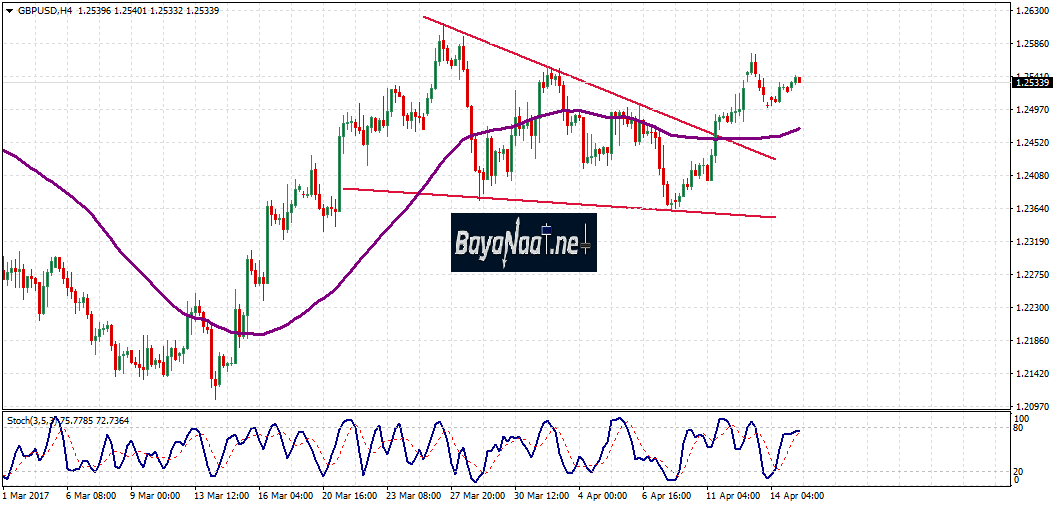Click the 80 level on Stochastic scale

(x=1019, y=428)
